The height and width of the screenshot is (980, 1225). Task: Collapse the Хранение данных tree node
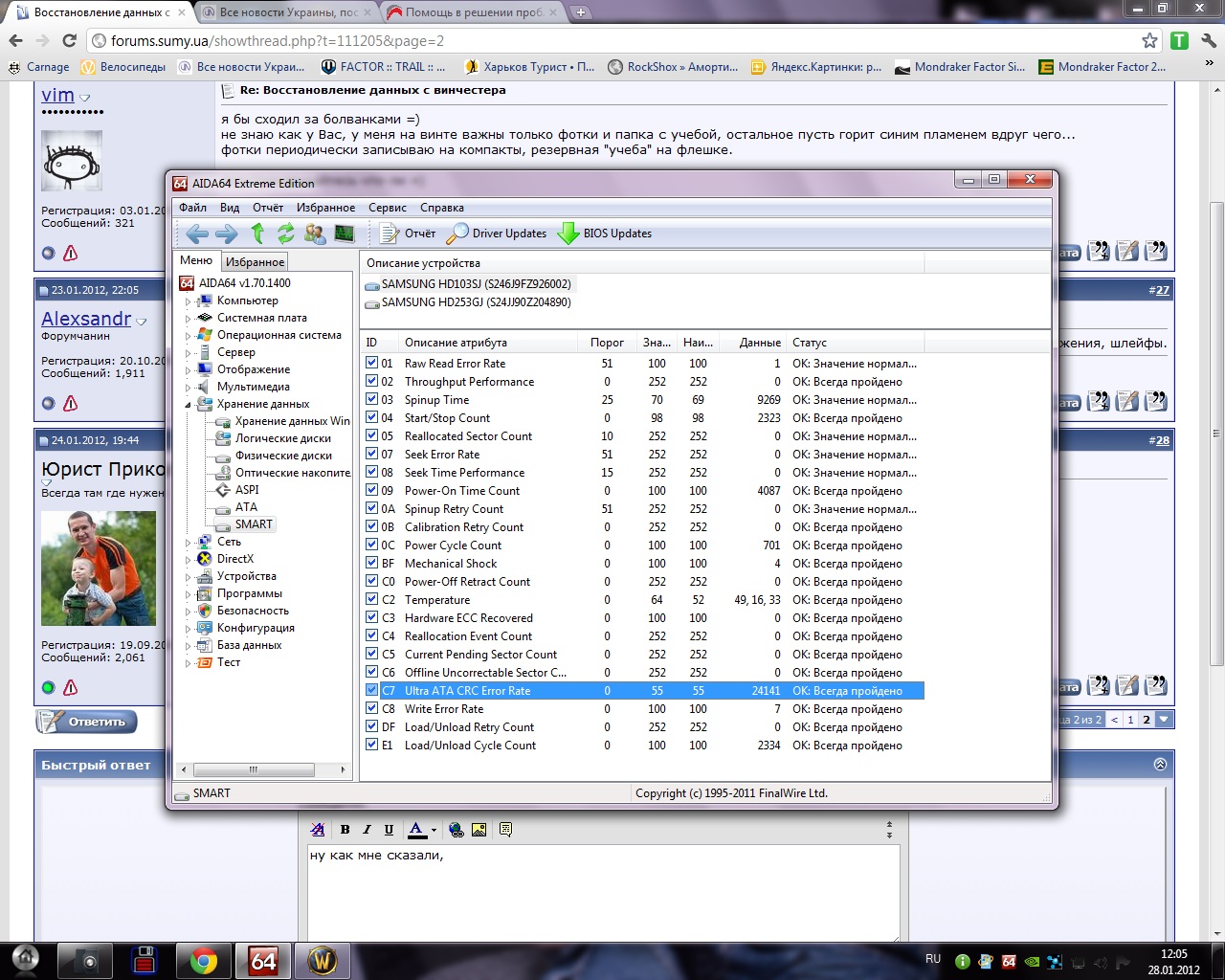pos(188,405)
